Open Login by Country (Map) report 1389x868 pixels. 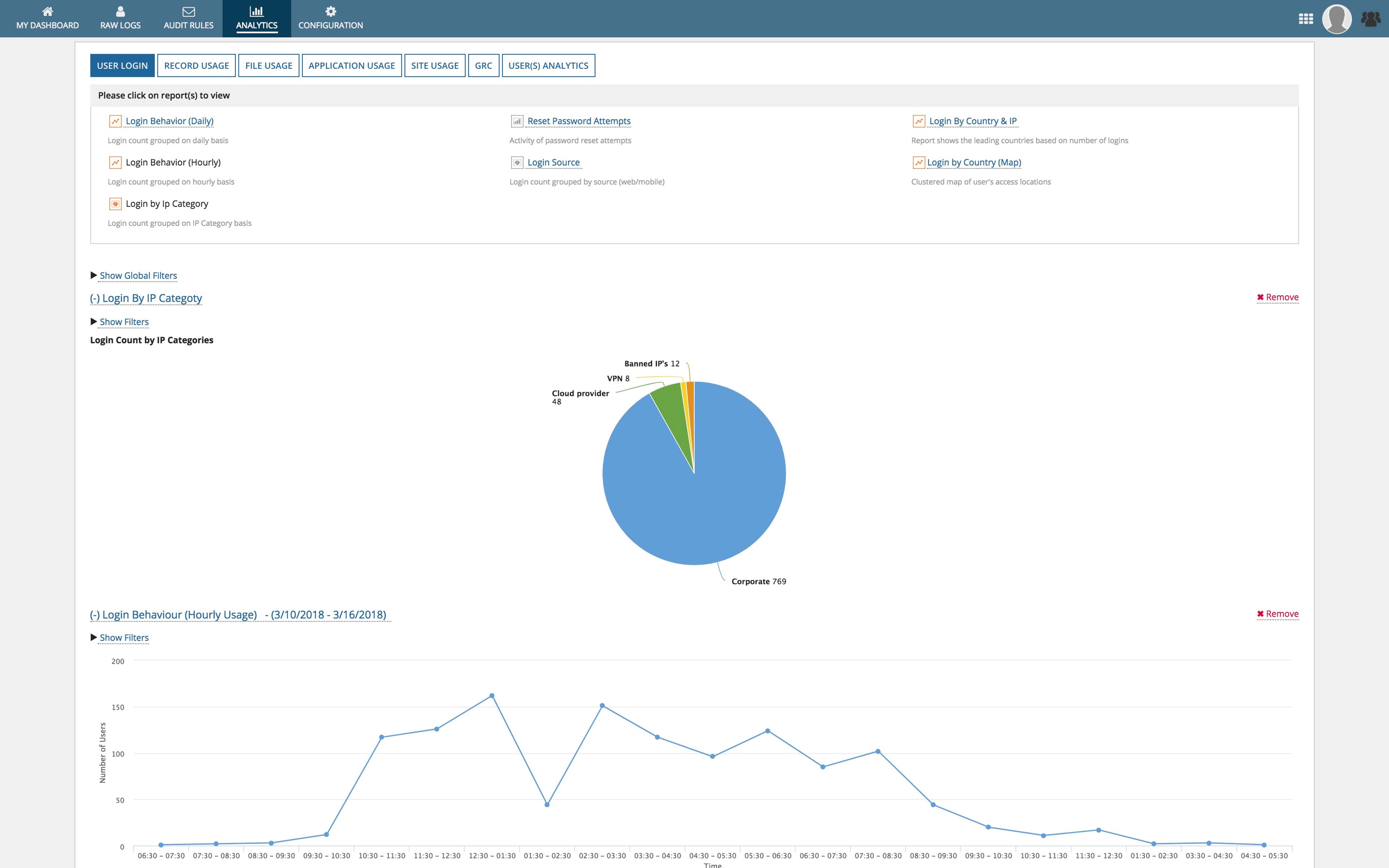point(974,162)
